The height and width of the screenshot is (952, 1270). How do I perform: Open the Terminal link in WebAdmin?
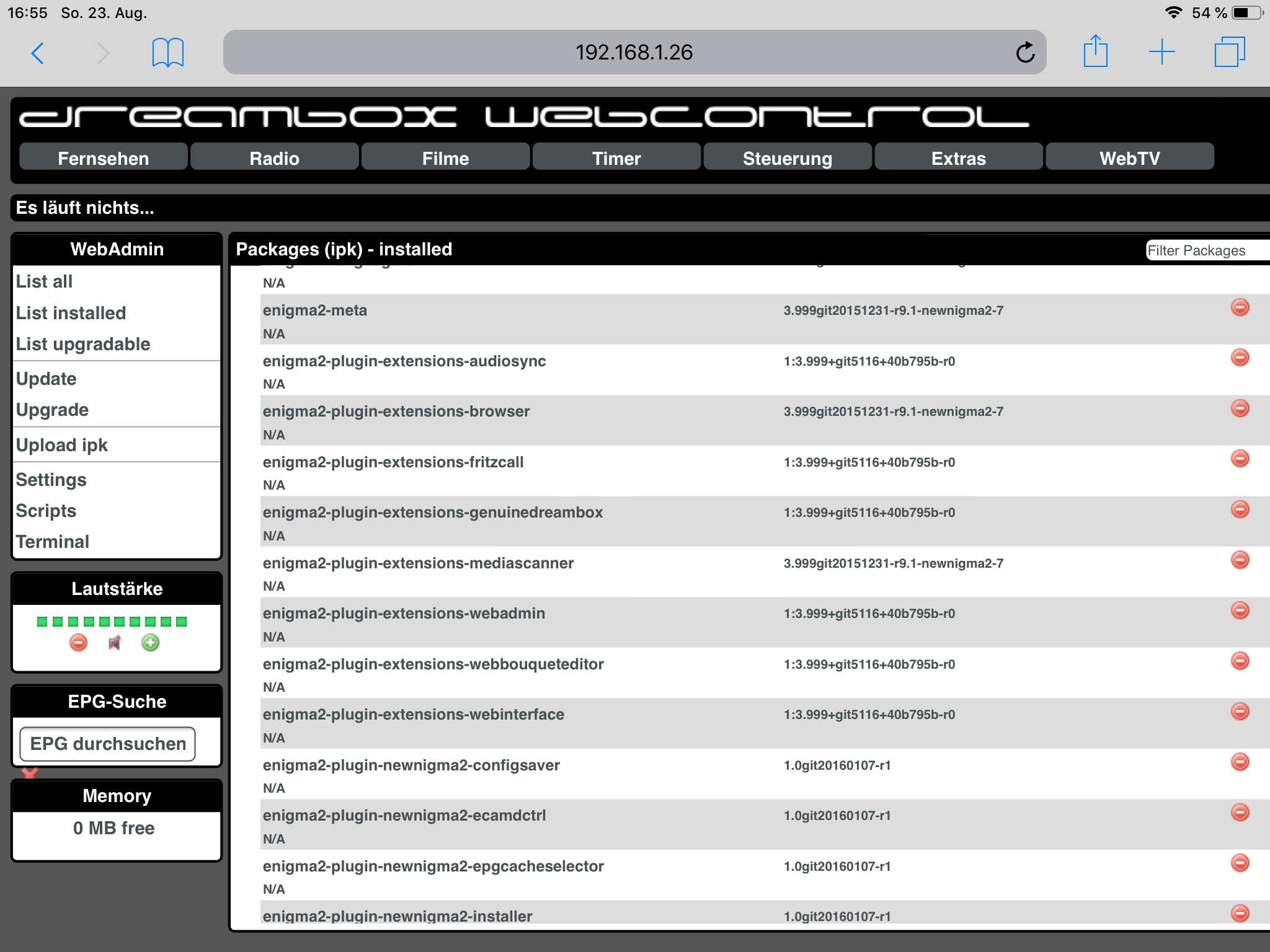pyautogui.click(x=53, y=542)
